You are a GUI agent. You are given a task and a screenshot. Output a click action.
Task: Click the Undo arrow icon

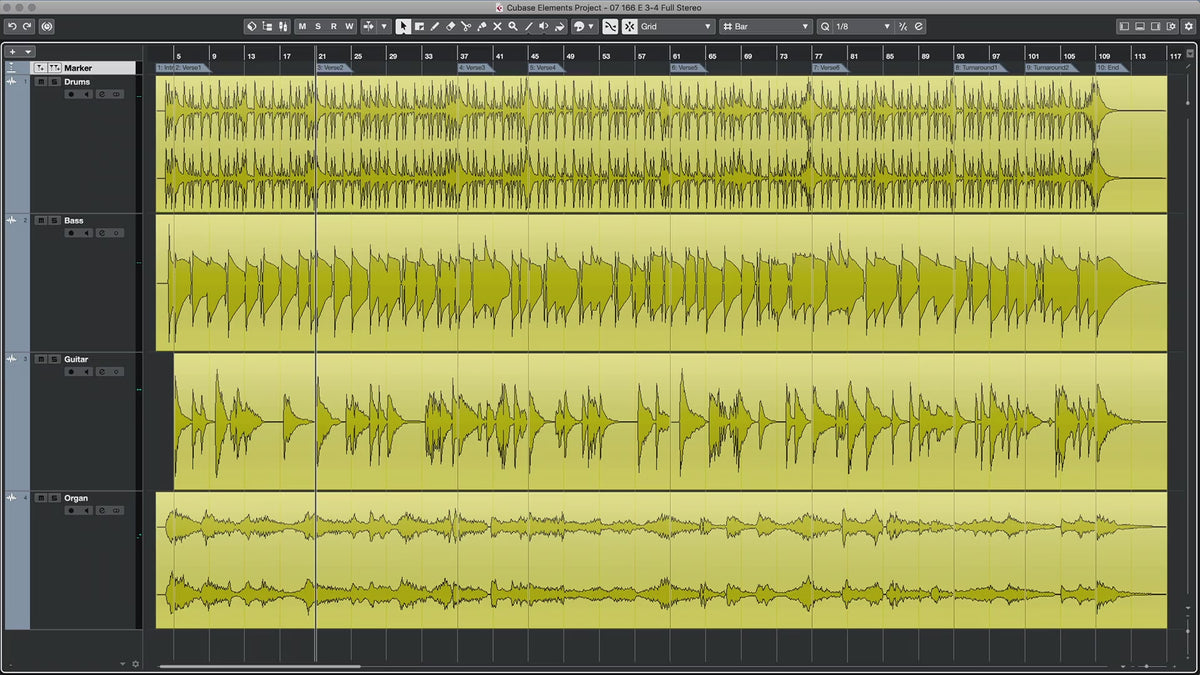[x=12, y=26]
